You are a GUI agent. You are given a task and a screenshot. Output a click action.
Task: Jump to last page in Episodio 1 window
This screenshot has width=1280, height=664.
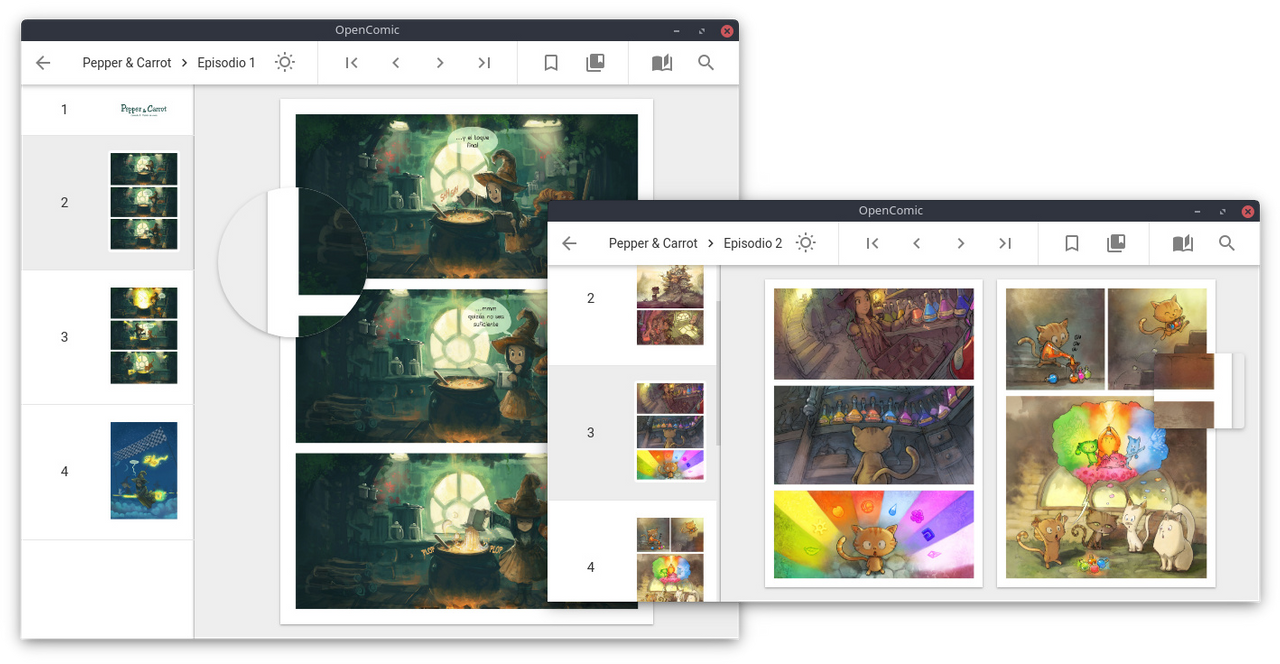click(x=484, y=63)
